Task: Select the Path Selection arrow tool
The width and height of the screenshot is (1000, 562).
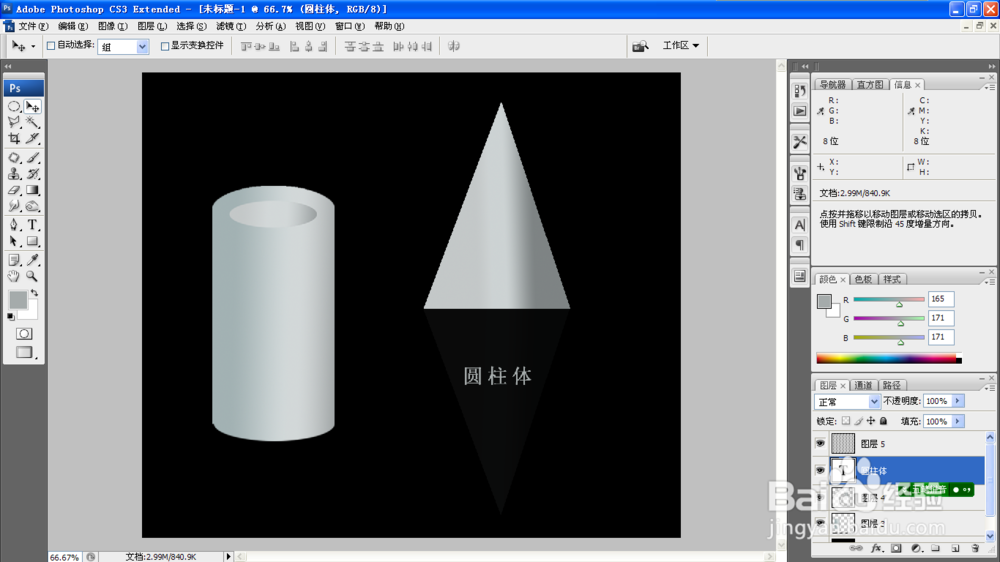Action: 14,241
